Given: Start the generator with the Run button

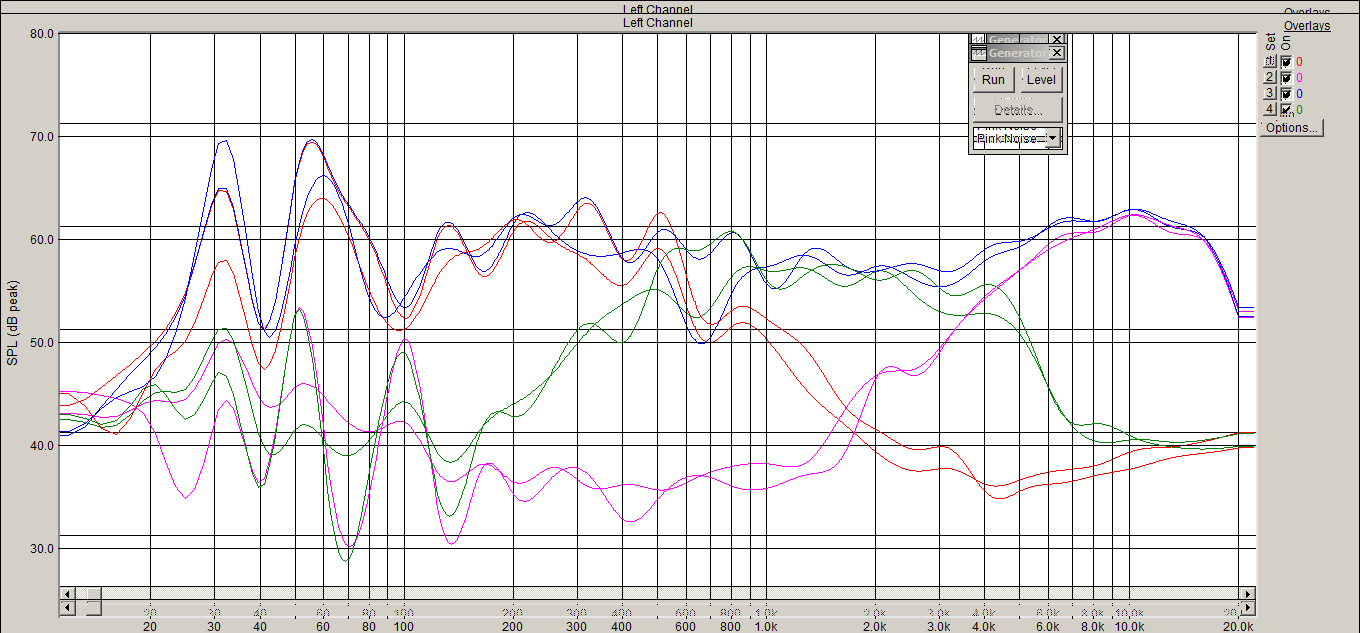Looking at the screenshot, I should pyautogui.click(x=993, y=80).
